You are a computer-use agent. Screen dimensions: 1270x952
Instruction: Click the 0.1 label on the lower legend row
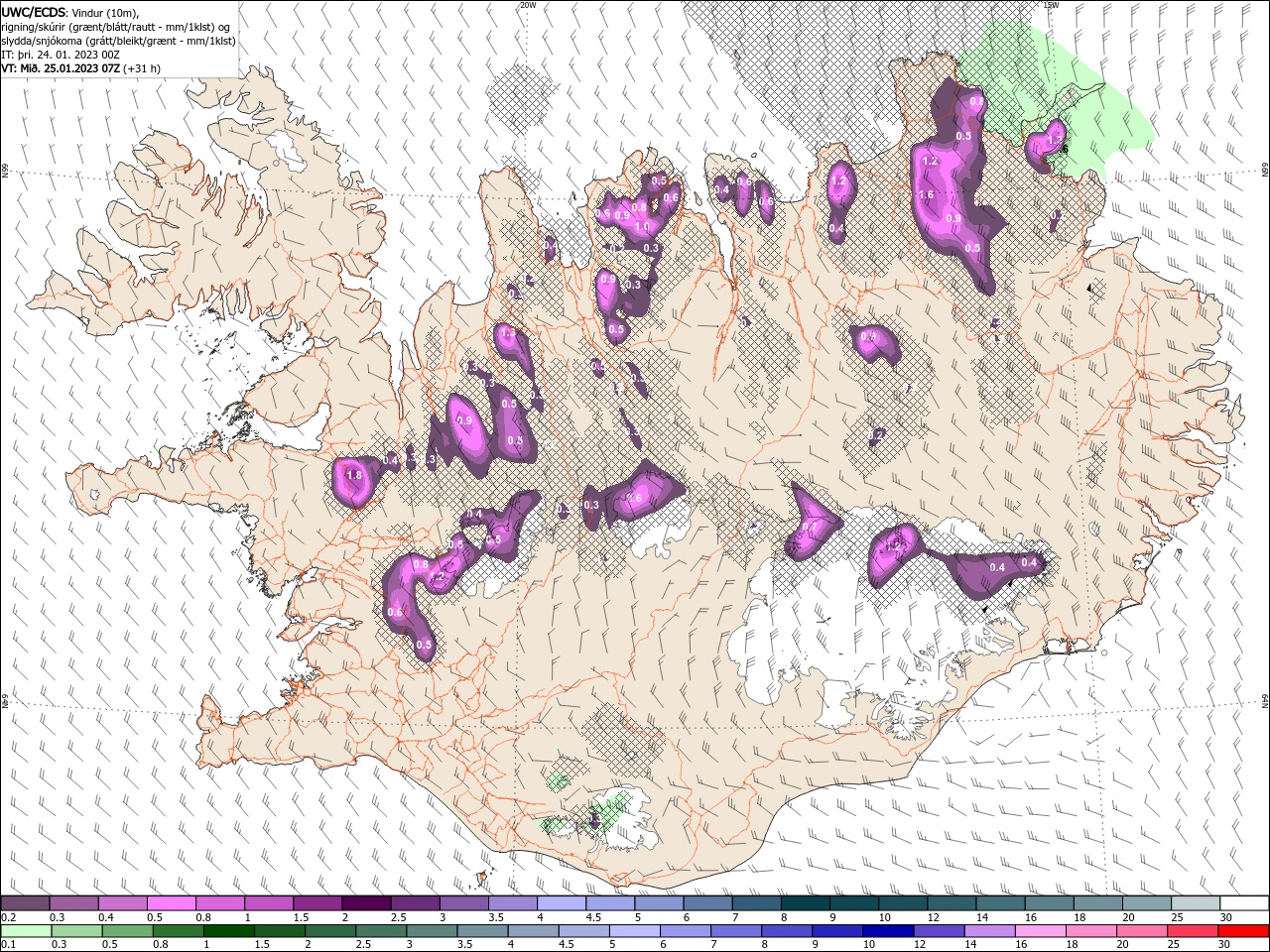8,944
